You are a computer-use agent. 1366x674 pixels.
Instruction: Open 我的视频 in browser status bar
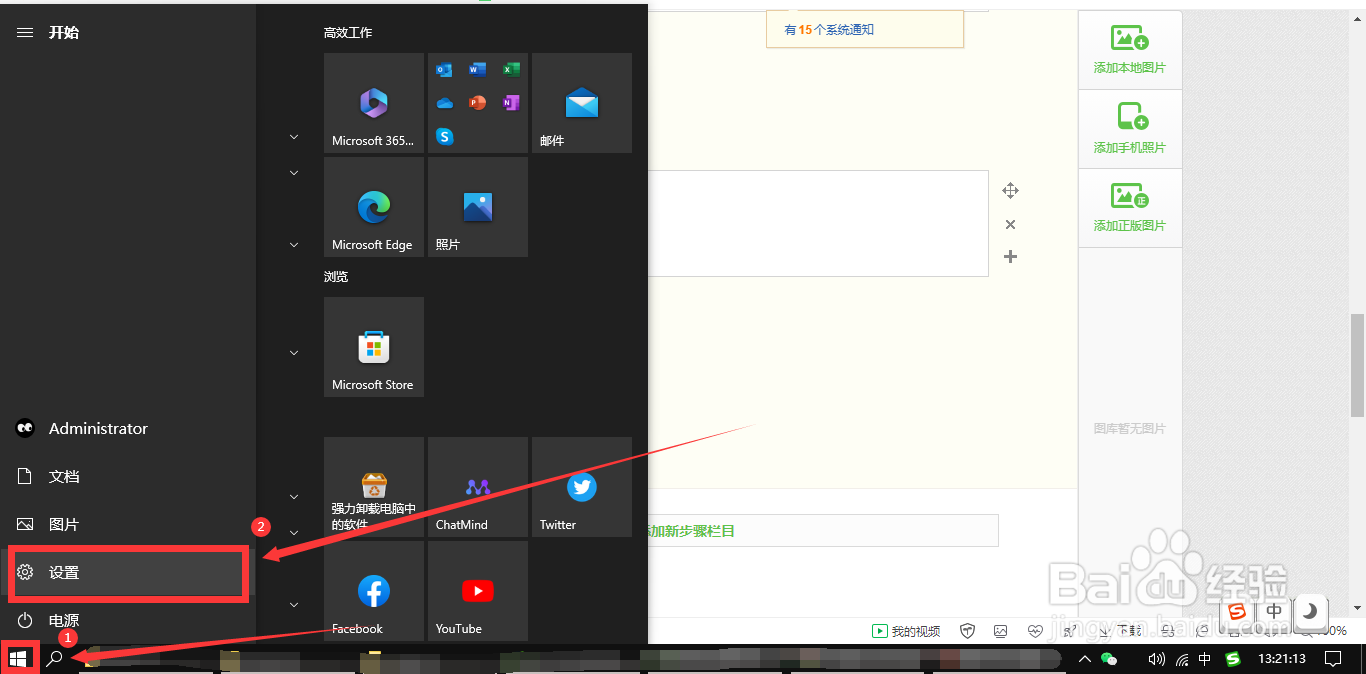point(907,631)
